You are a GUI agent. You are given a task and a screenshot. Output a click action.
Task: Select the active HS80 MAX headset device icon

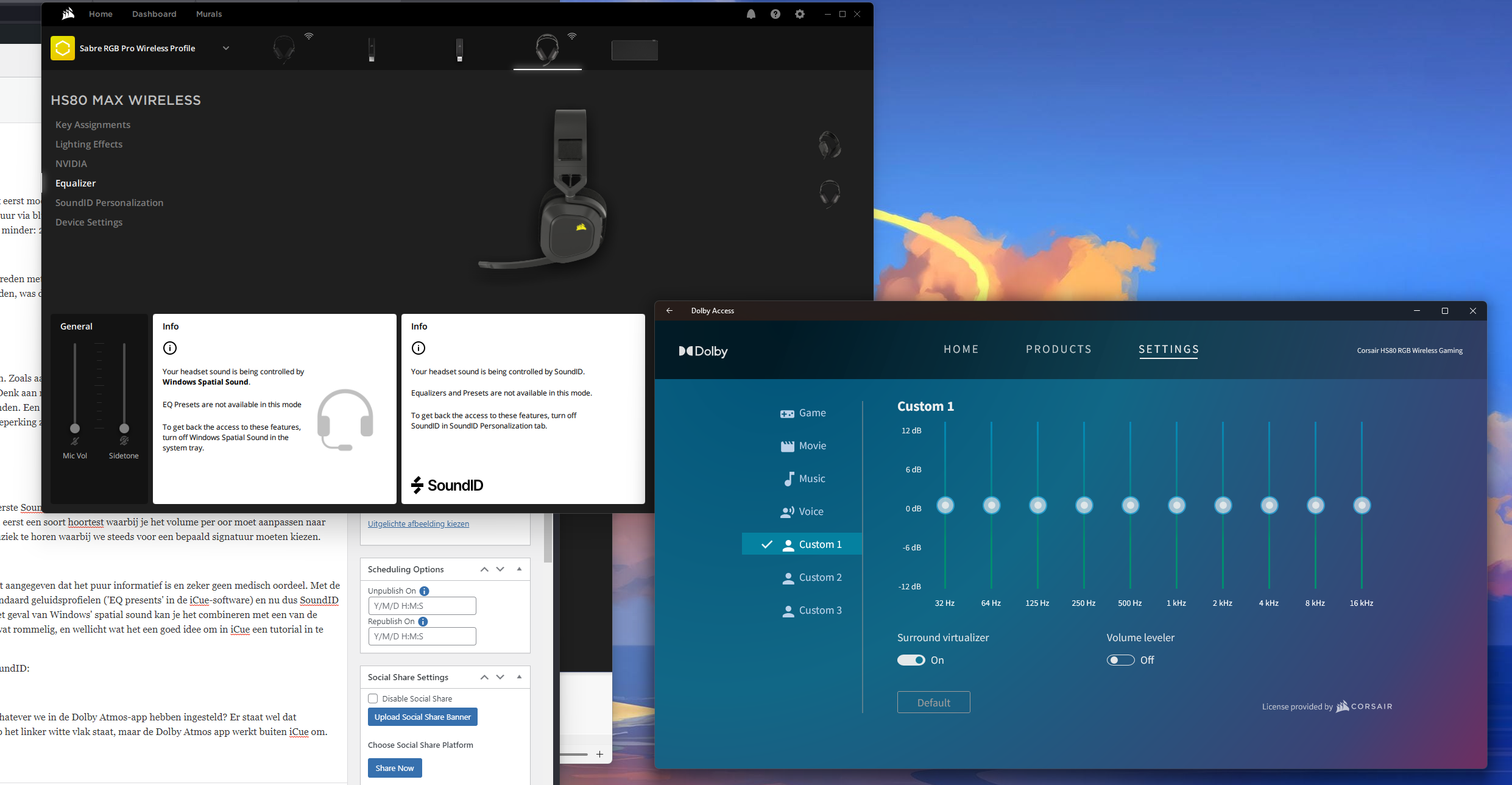[x=547, y=49]
